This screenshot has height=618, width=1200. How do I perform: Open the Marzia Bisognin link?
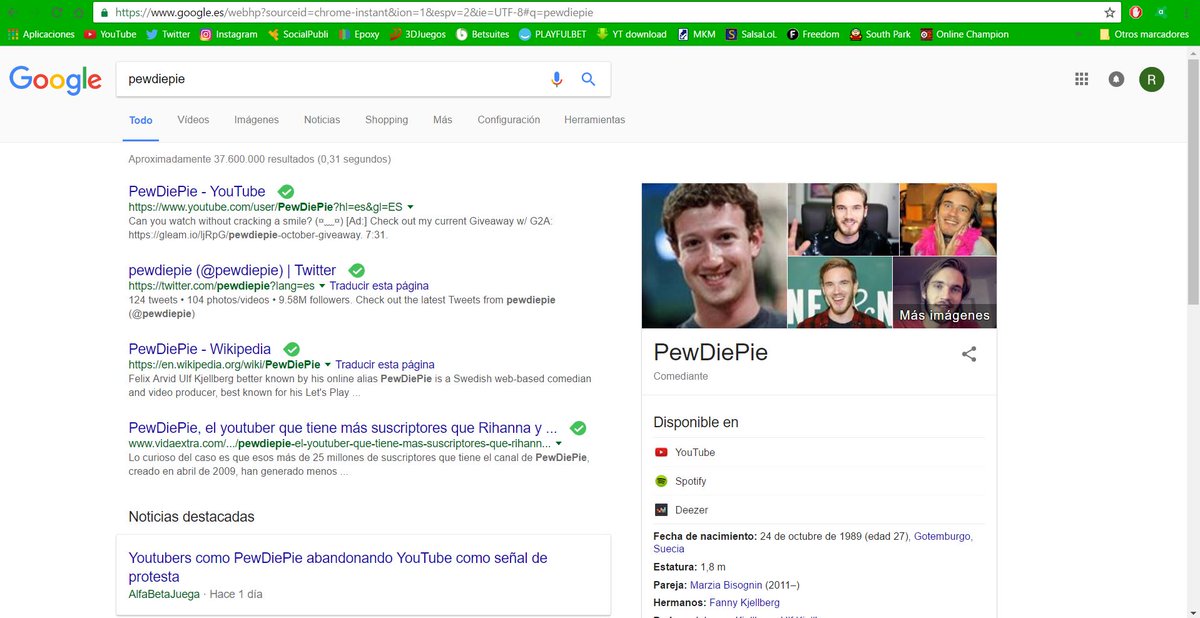point(726,585)
